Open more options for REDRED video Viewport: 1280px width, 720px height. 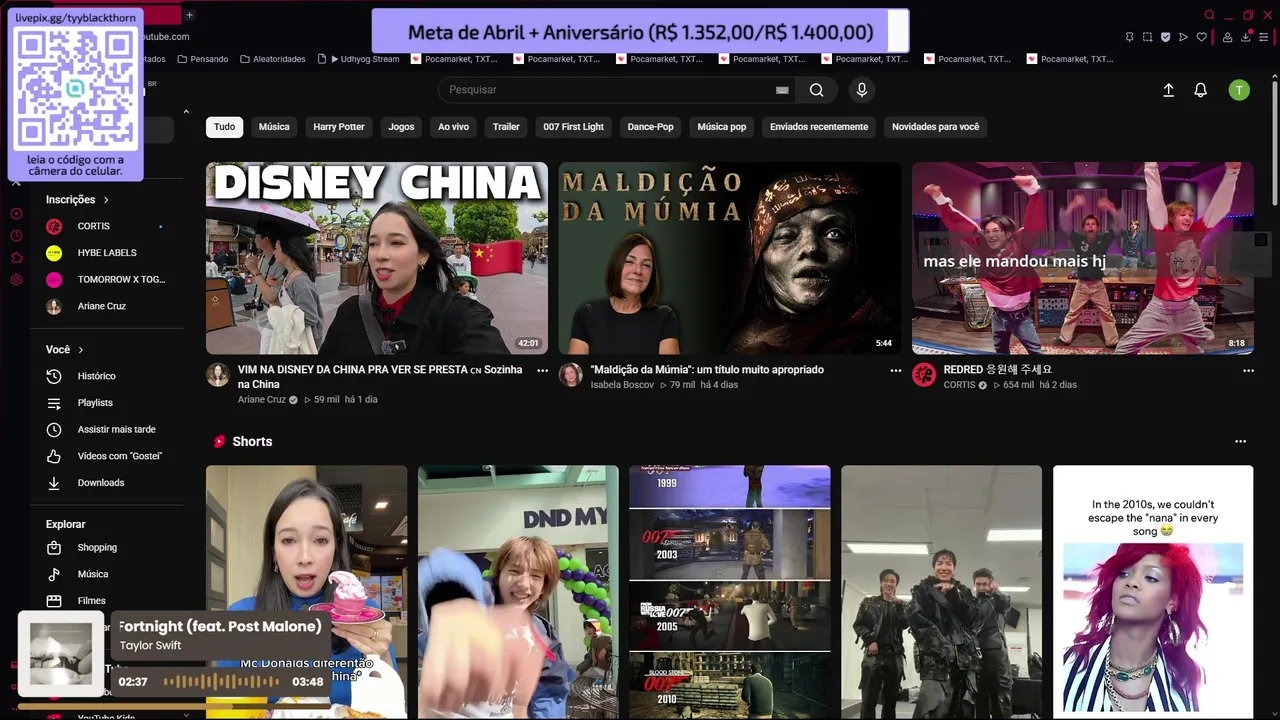coord(1248,370)
